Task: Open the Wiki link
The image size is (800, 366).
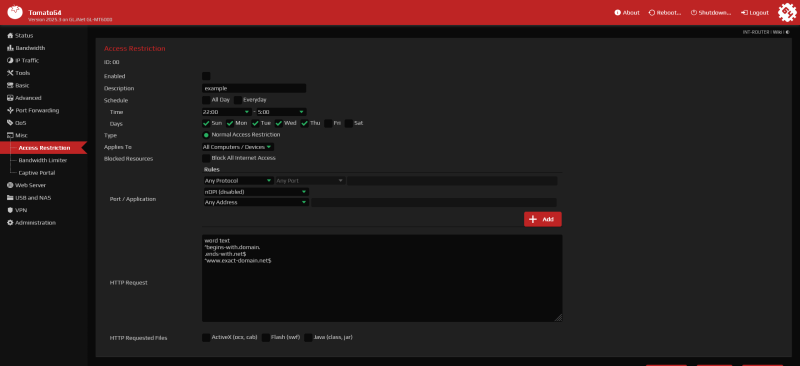Action: (x=777, y=32)
